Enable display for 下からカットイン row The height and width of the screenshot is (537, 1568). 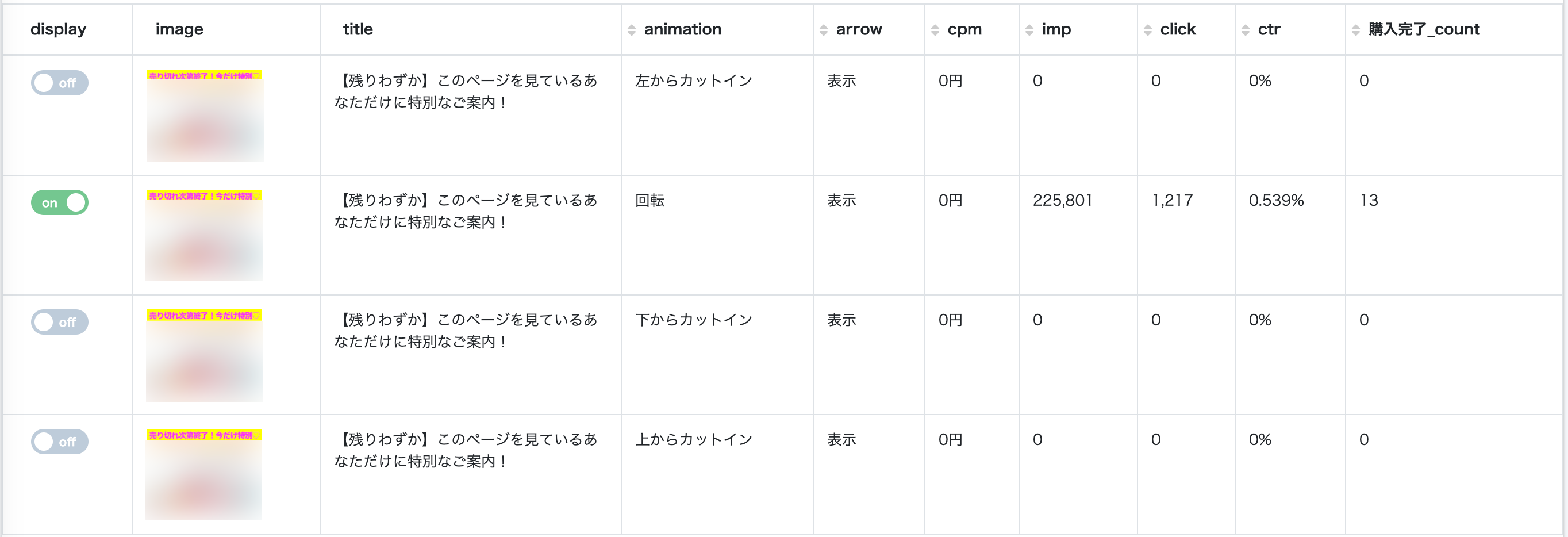click(60, 322)
